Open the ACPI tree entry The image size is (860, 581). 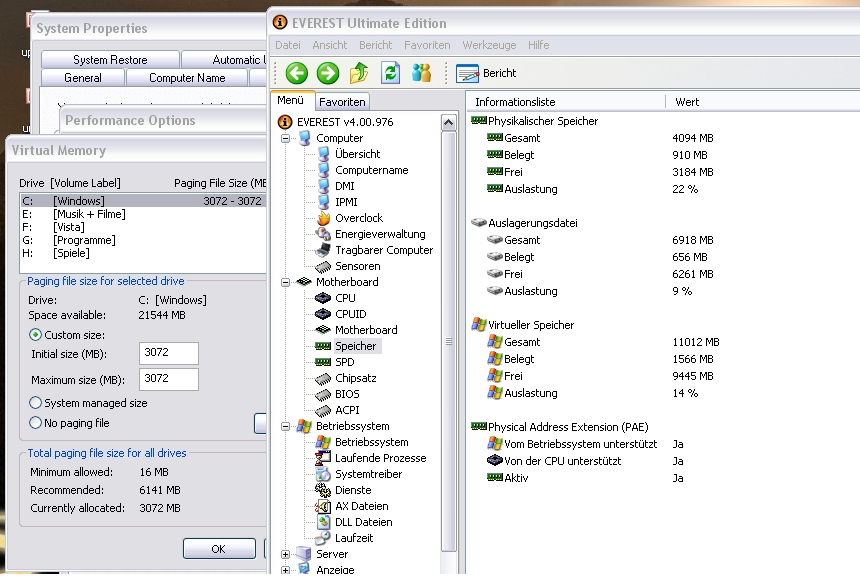[x=347, y=410]
